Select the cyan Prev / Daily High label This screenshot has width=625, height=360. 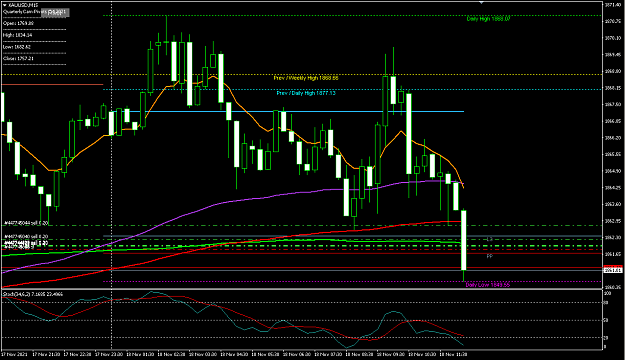306,93
